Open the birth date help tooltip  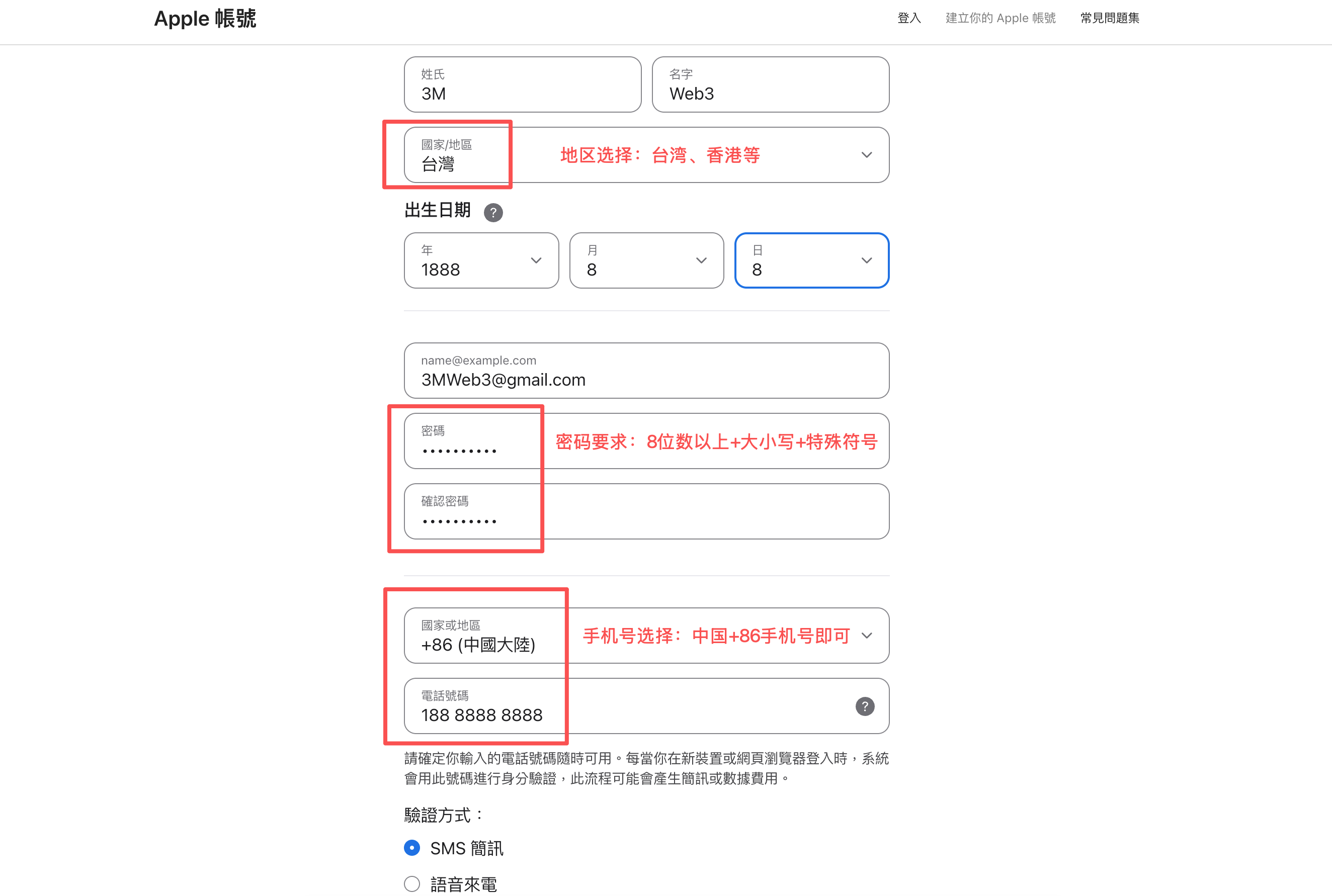pos(493,212)
